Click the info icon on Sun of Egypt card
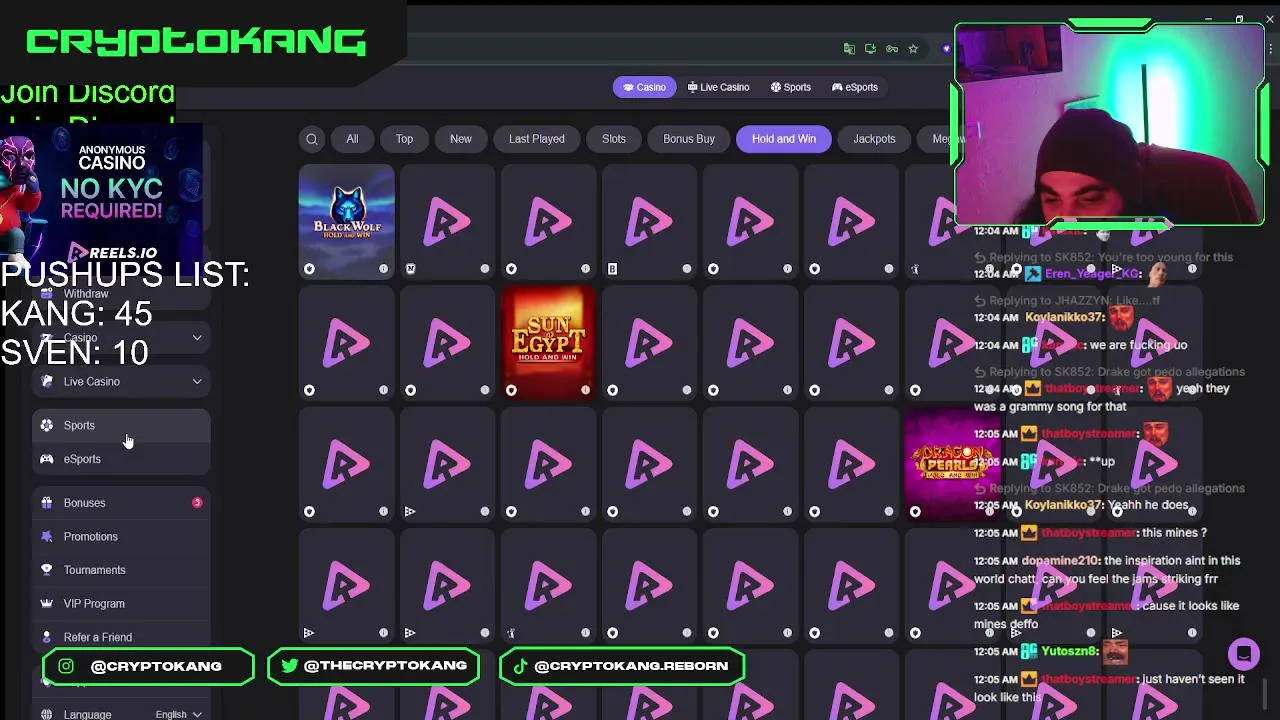This screenshot has height=720, width=1280. (585, 390)
